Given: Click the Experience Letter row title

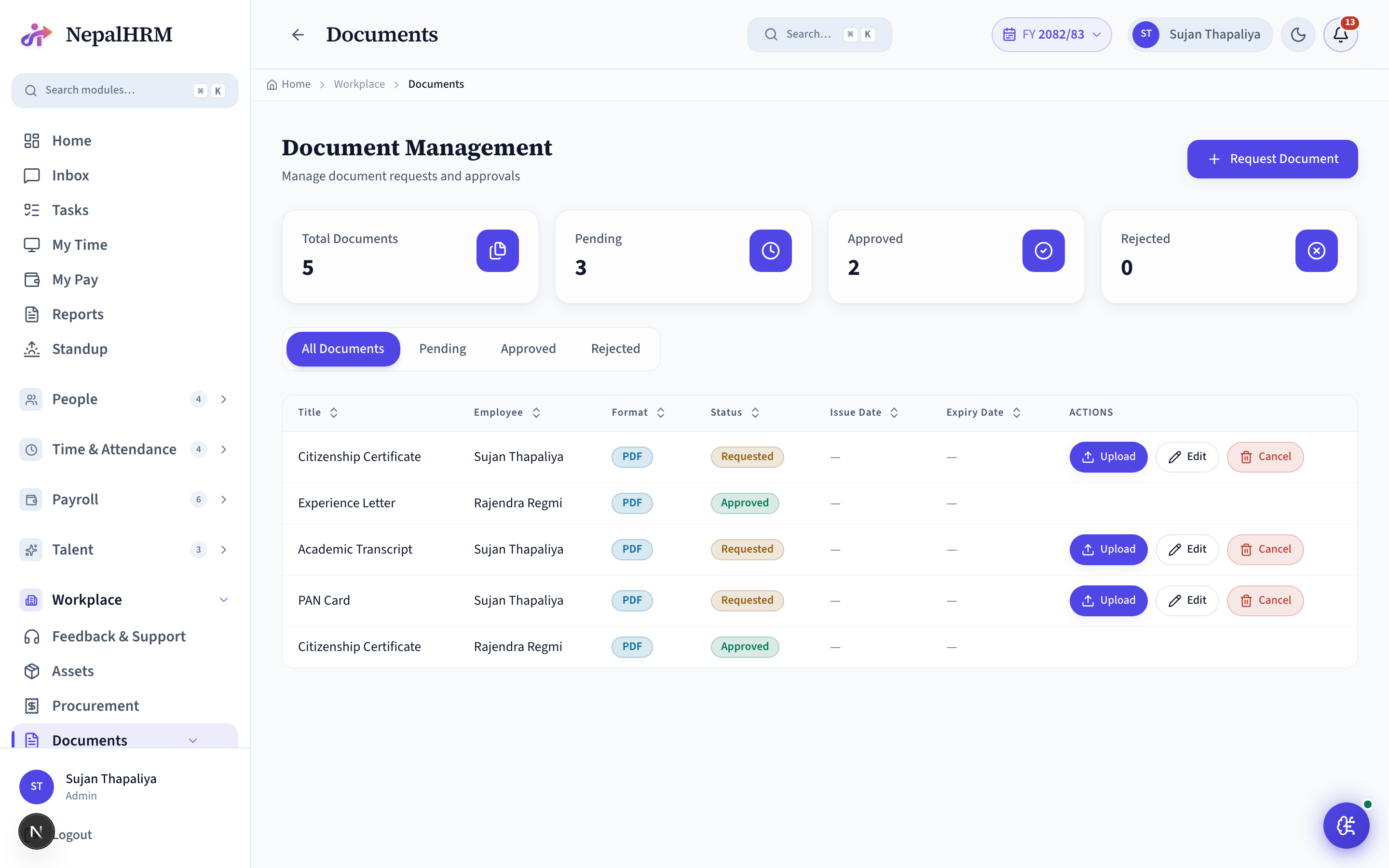Looking at the screenshot, I should click(346, 503).
